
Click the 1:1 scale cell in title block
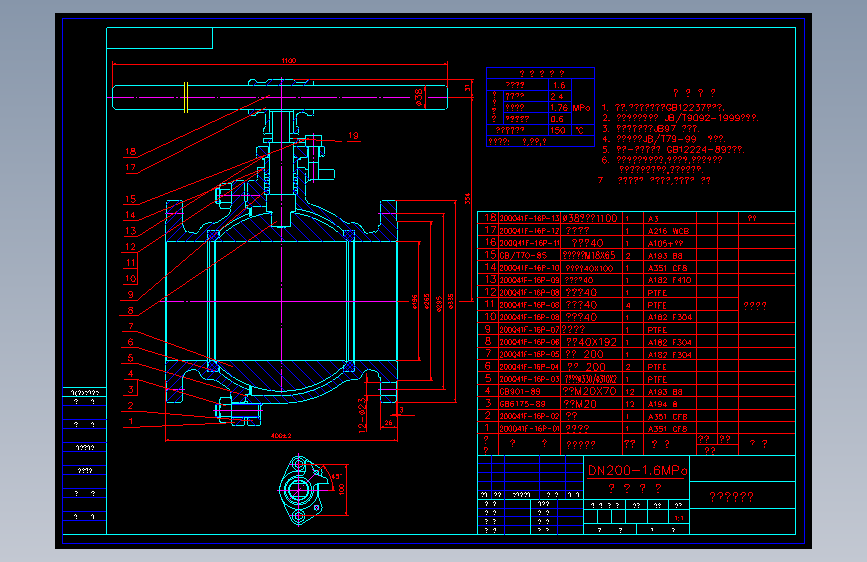point(678,518)
